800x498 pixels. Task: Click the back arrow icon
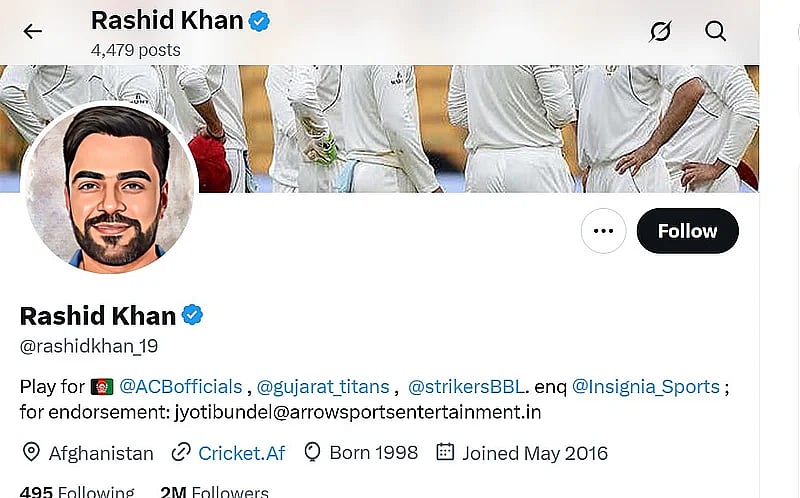[33, 31]
